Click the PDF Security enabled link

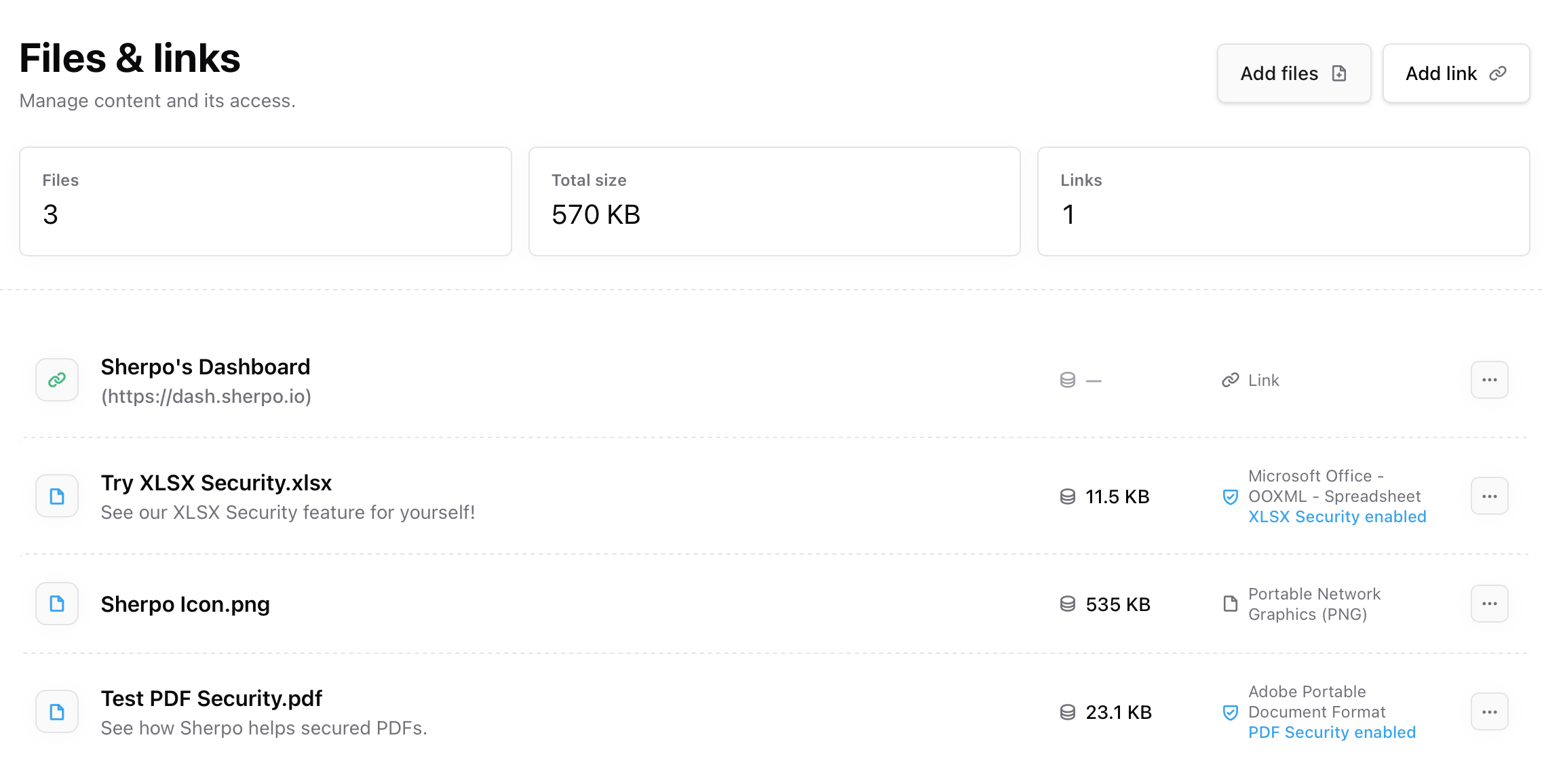(1332, 732)
